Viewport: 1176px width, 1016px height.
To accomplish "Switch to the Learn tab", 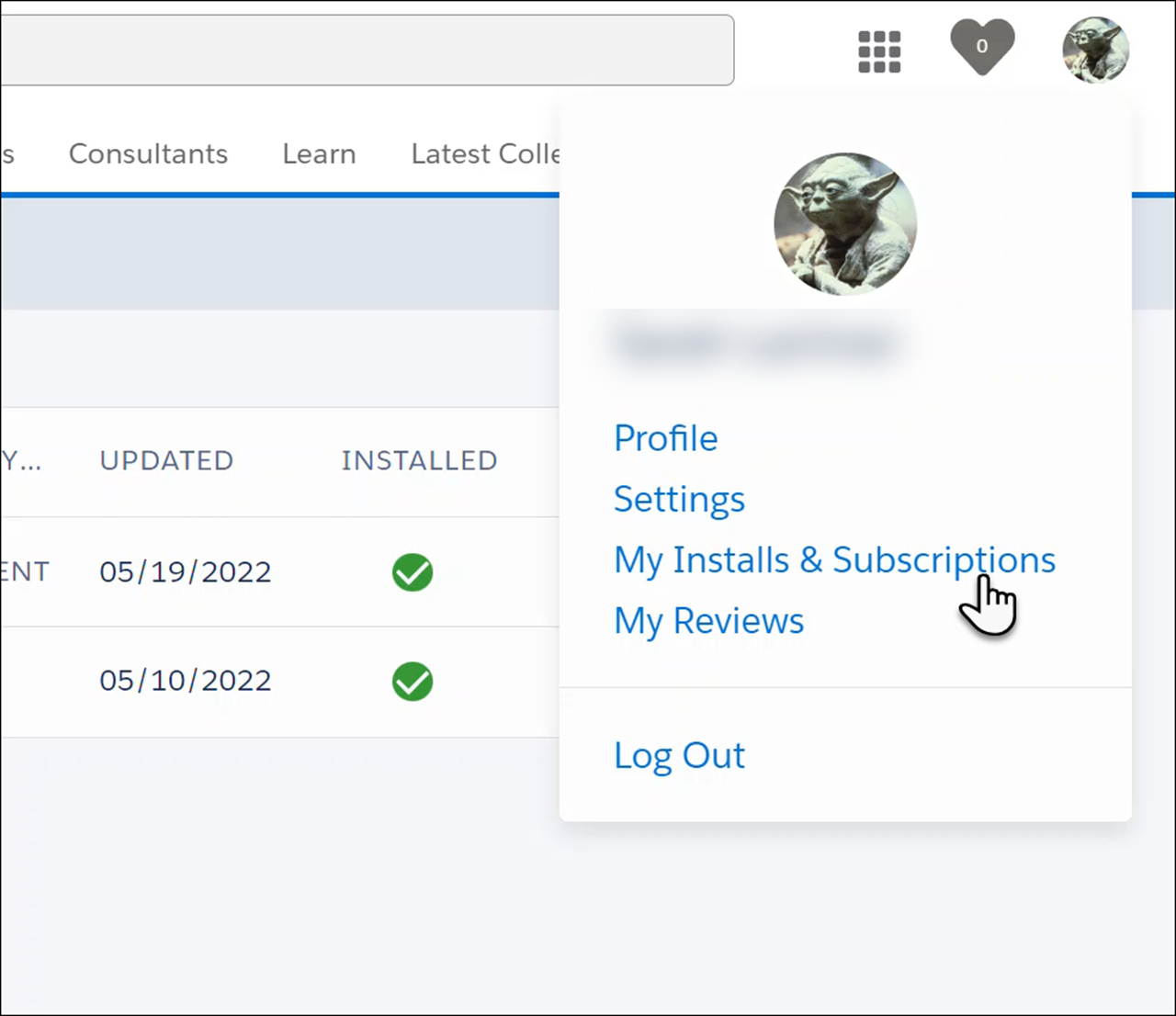I will (x=319, y=153).
